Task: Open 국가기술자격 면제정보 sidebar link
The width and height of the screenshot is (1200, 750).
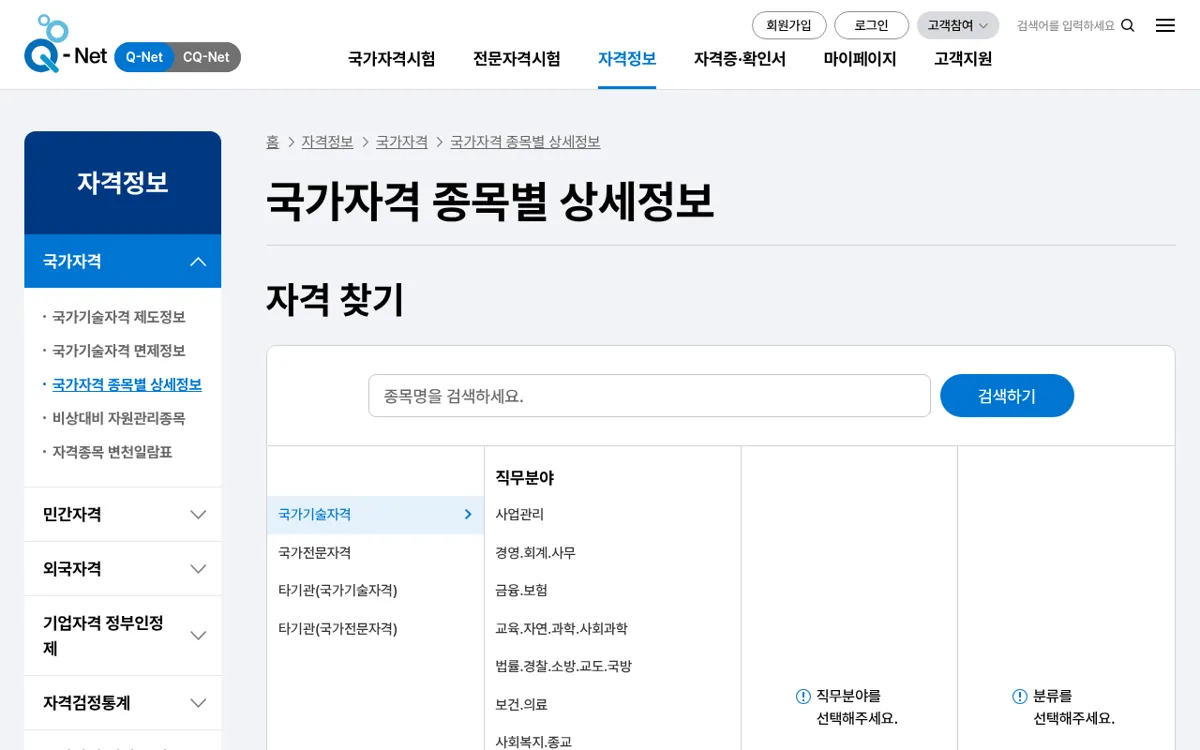Action: click(x=119, y=351)
